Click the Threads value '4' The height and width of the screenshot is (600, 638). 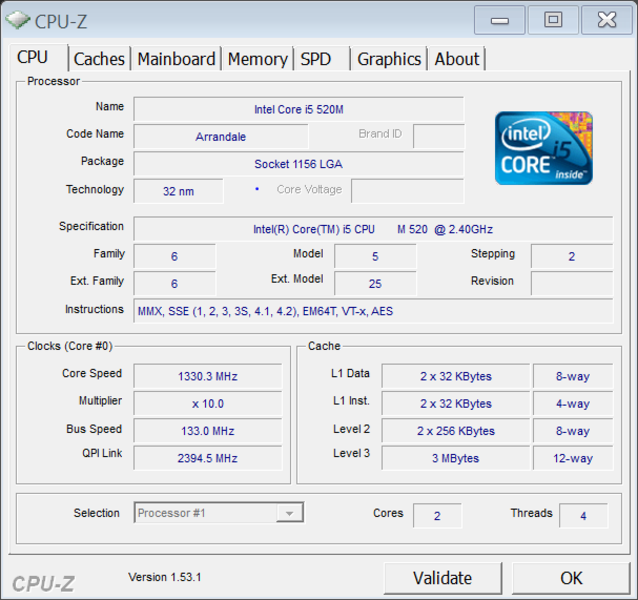coord(583,515)
